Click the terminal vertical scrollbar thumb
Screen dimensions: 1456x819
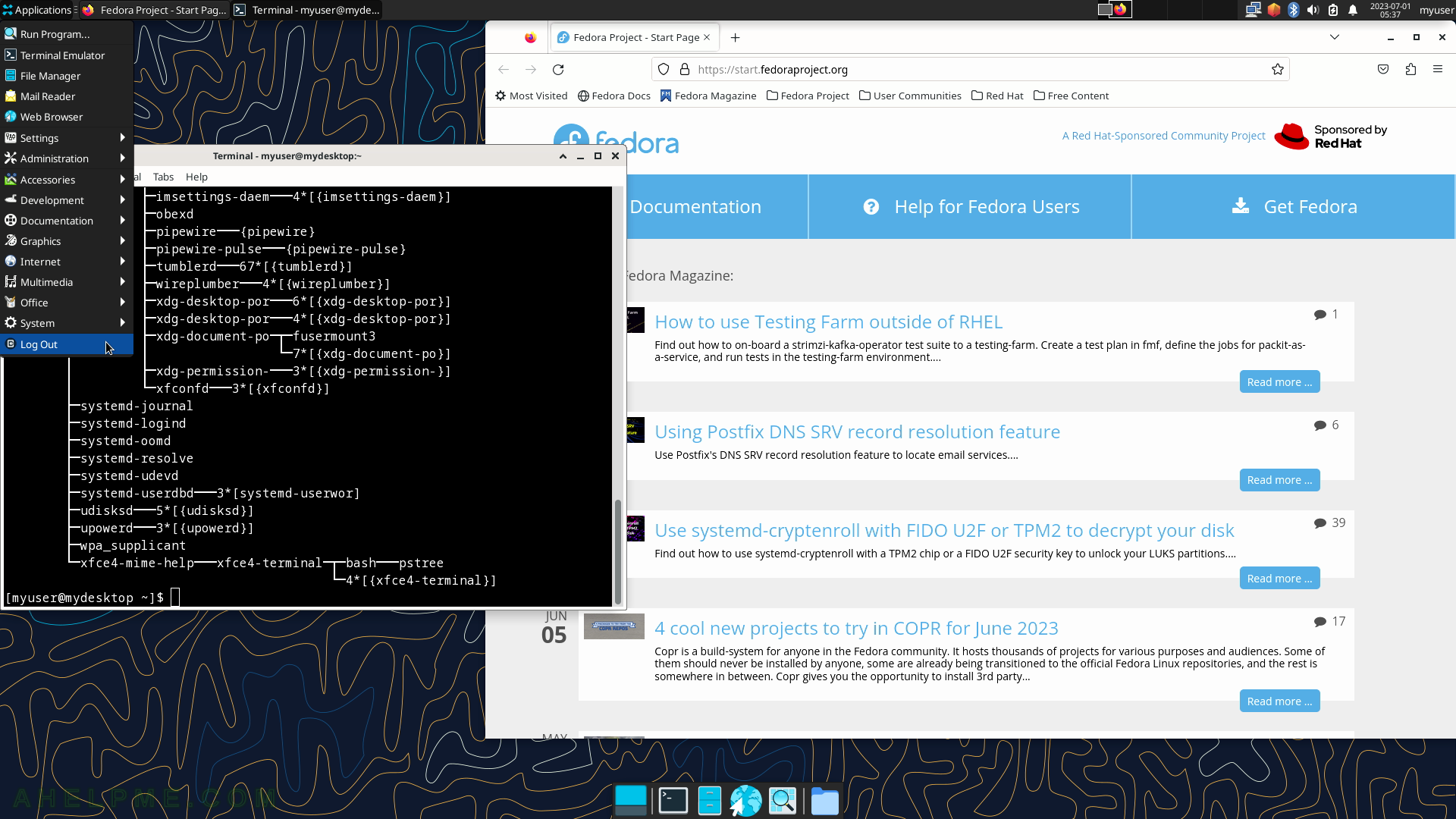[618, 551]
